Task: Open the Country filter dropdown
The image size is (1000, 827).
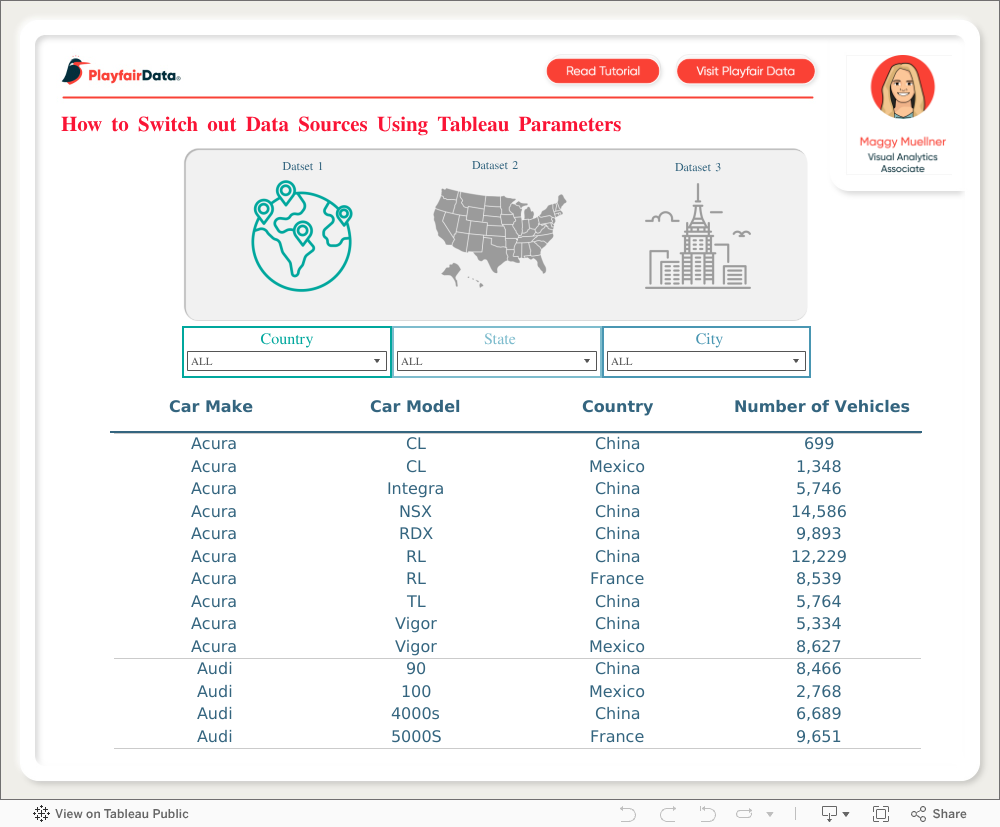Action: coord(286,361)
